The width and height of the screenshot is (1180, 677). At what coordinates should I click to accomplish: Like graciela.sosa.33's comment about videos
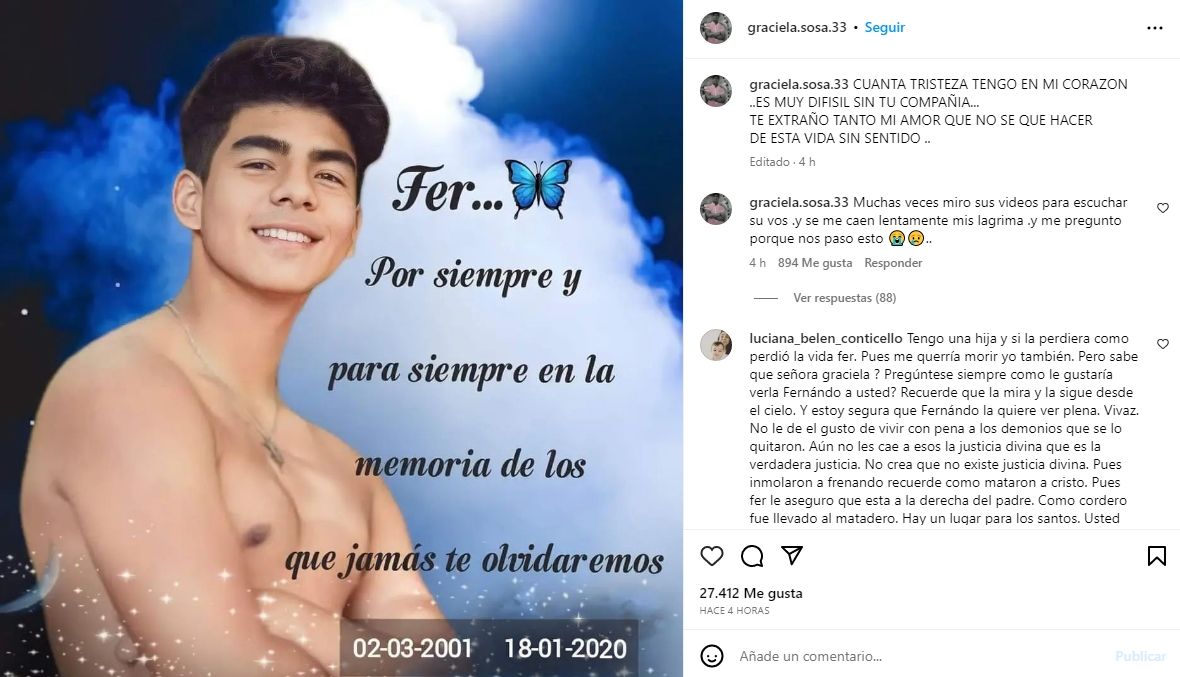coord(1163,208)
